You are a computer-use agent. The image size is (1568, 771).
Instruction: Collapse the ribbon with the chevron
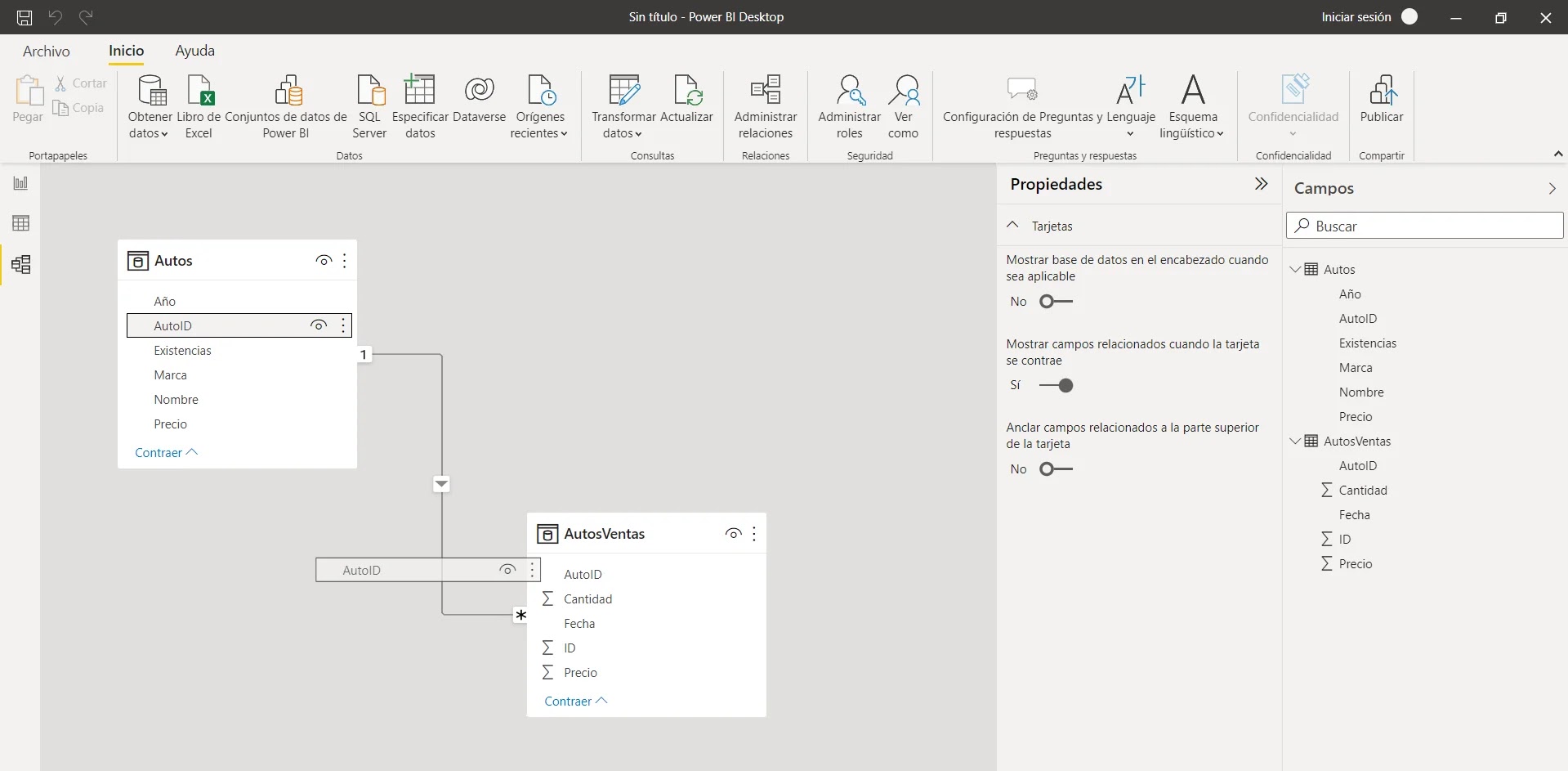pyautogui.click(x=1558, y=154)
